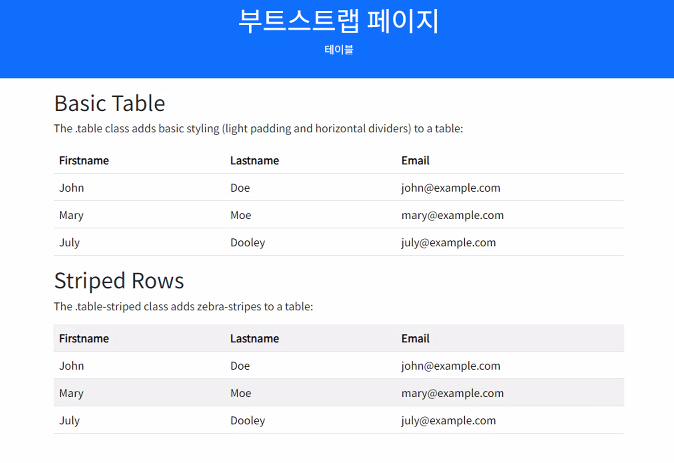Select Doe cell in striped table
This screenshot has height=463, width=674.
tap(240, 366)
